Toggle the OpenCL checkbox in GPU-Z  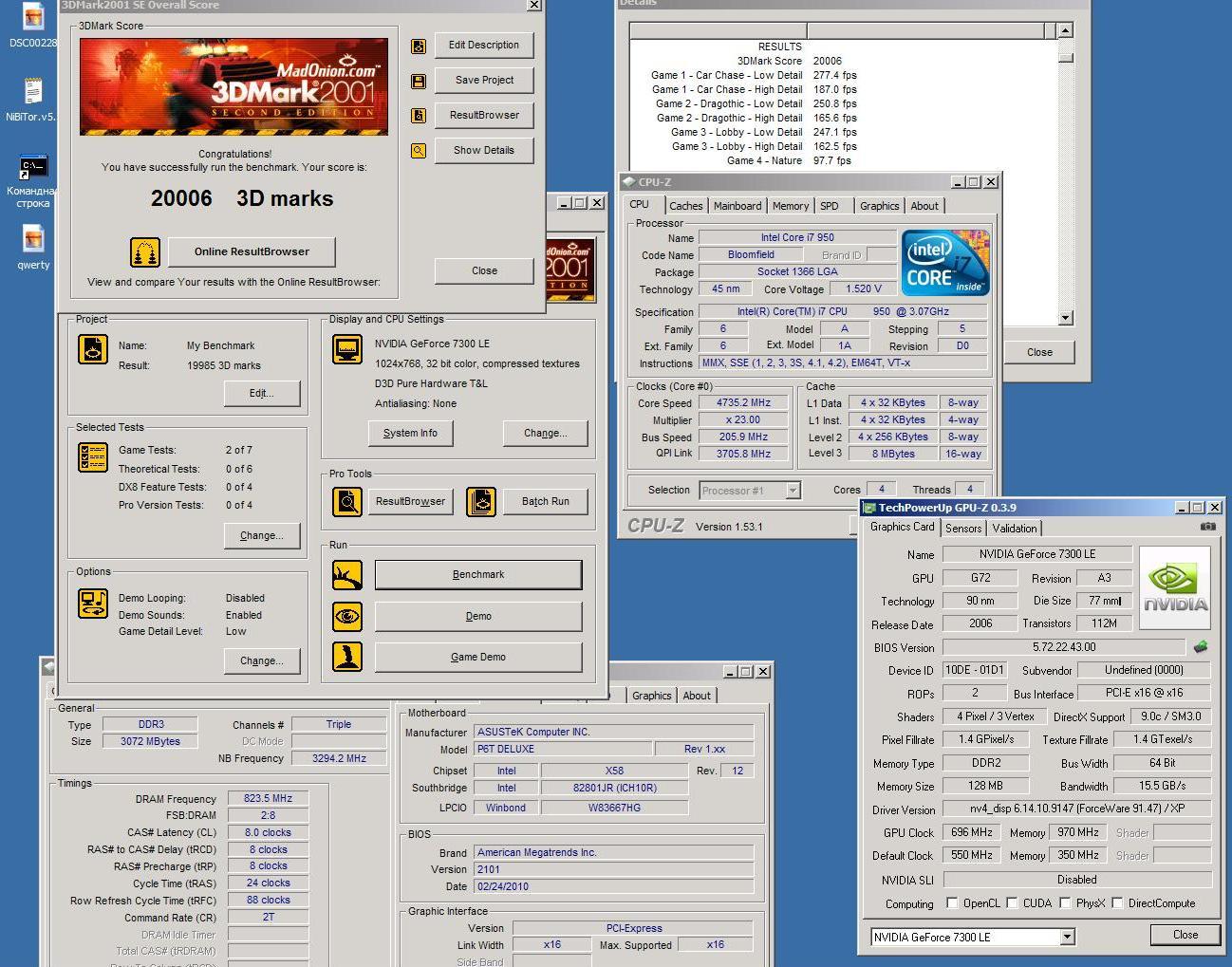point(952,903)
